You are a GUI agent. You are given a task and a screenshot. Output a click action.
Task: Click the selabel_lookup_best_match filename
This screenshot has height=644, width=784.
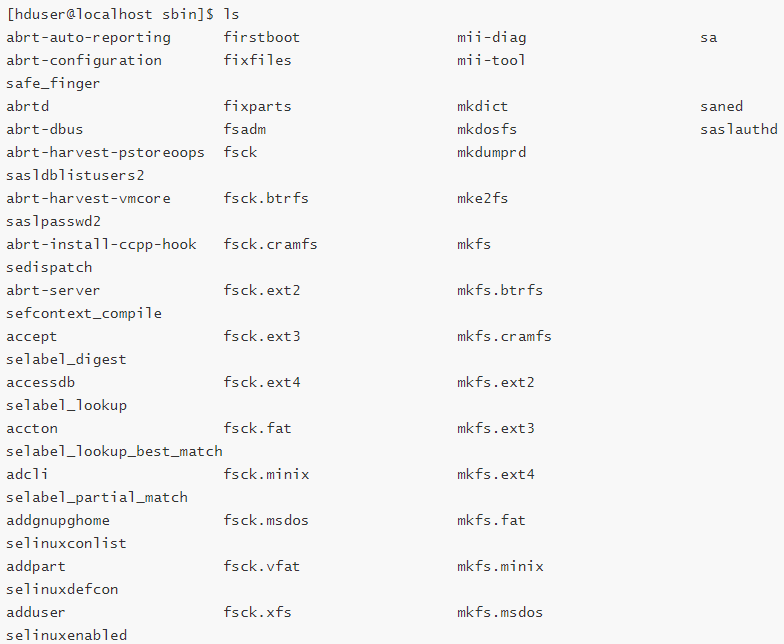click(114, 452)
